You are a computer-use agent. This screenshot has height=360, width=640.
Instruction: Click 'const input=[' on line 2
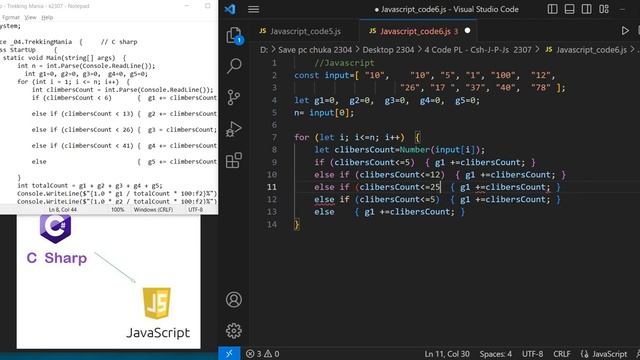click(327, 76)
